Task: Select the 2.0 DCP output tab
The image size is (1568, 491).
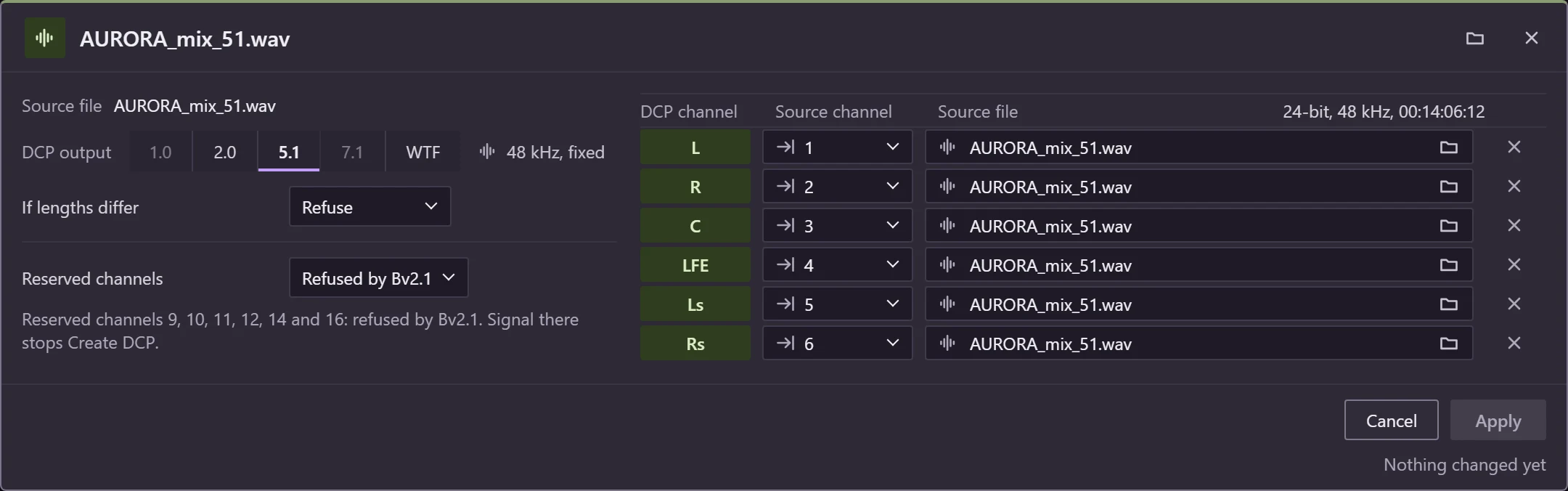Action: 224,152
